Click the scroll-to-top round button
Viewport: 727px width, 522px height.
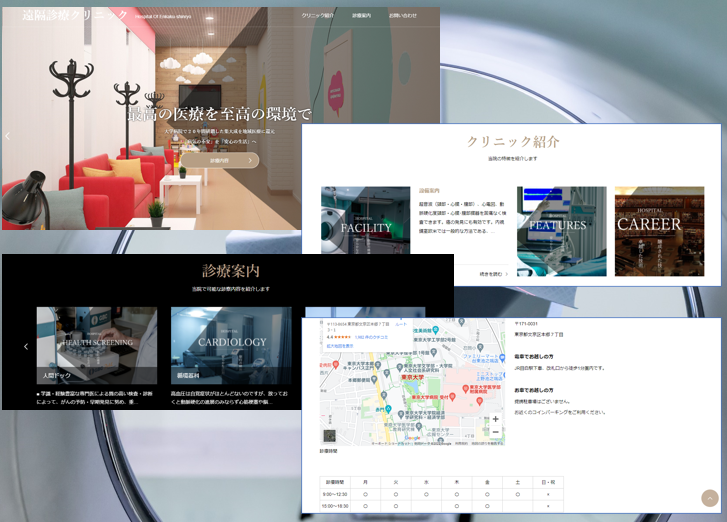point(710,498)
